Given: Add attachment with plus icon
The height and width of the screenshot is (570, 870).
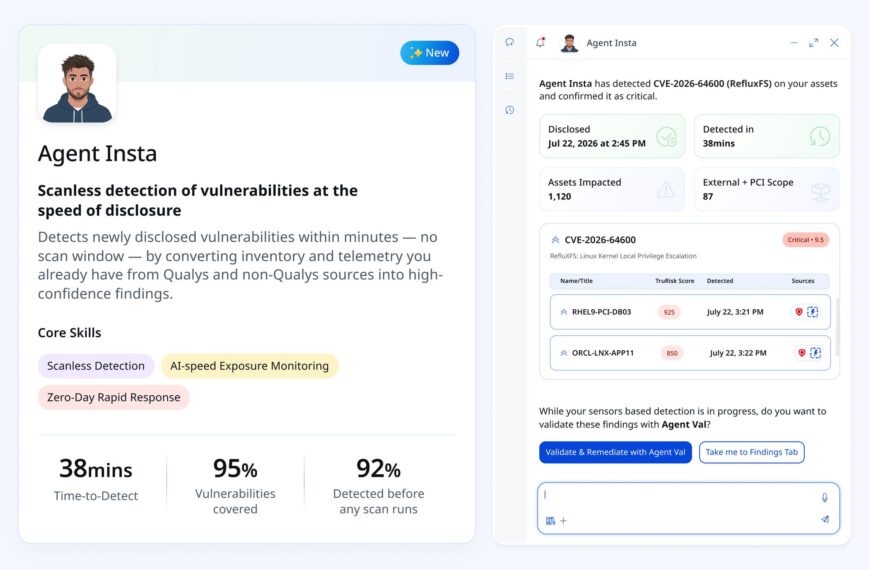Looking at the screenshot, I should coord(563,521).
